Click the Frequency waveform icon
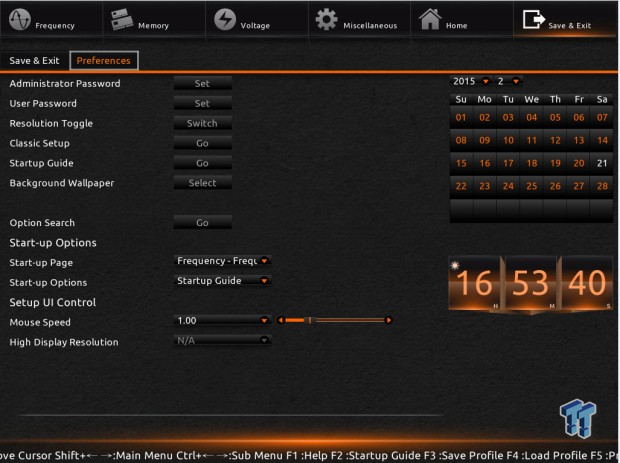 point(19,19)
